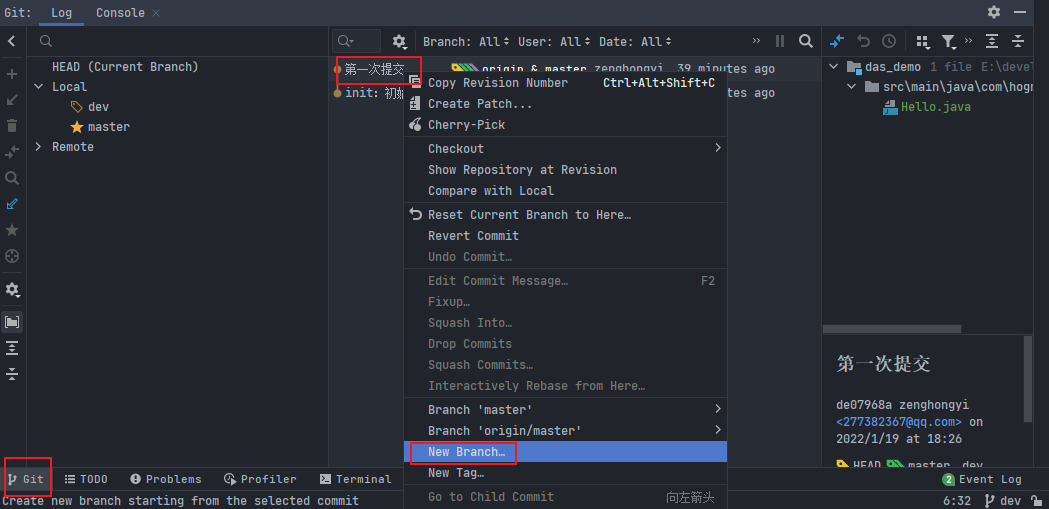Click the Fetch All Remotes star icon

12,229
